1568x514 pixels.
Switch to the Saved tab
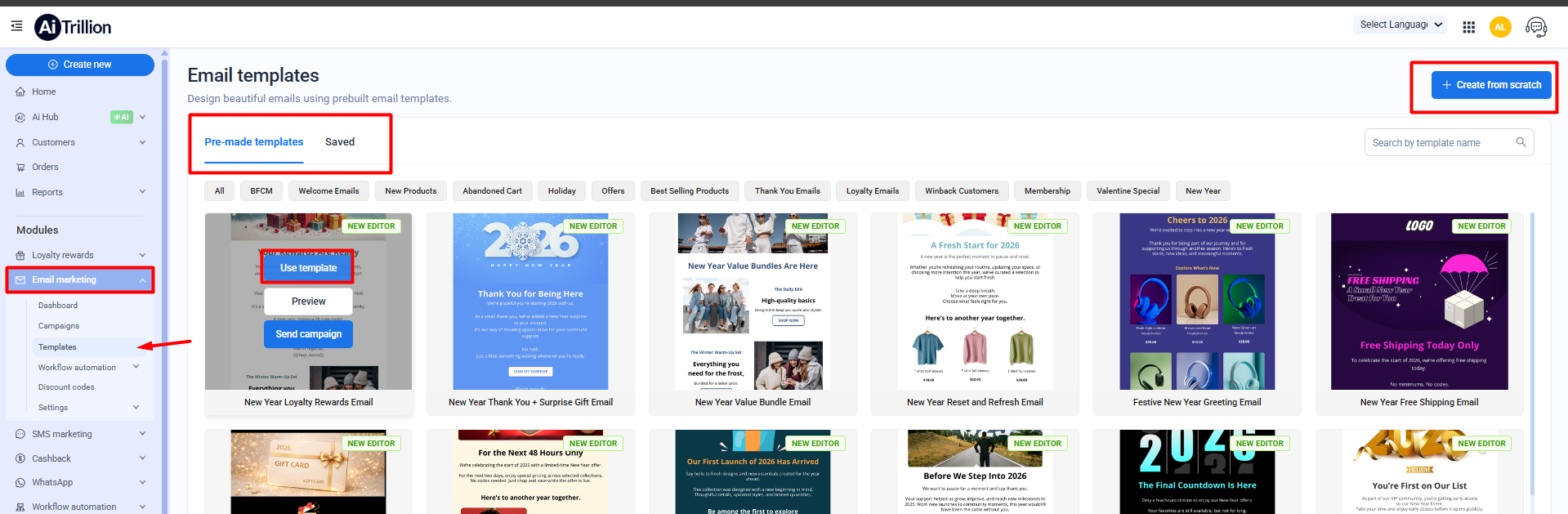coord(340,142)
